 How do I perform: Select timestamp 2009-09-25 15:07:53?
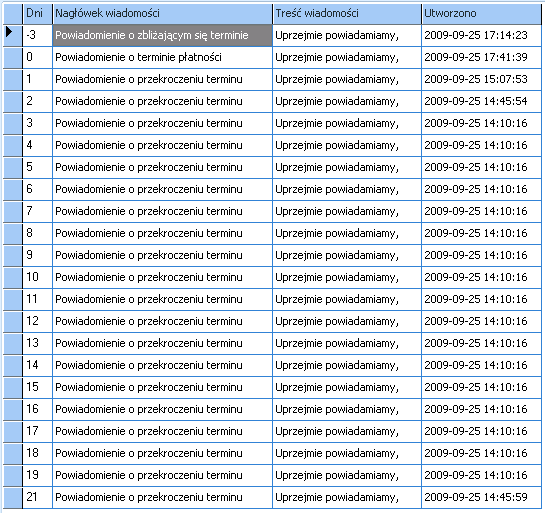click(x=481, y=79)
